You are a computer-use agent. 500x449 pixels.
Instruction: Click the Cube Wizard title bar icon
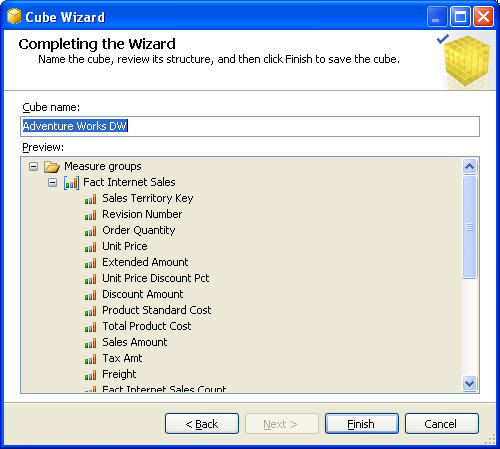coord(14,16)
